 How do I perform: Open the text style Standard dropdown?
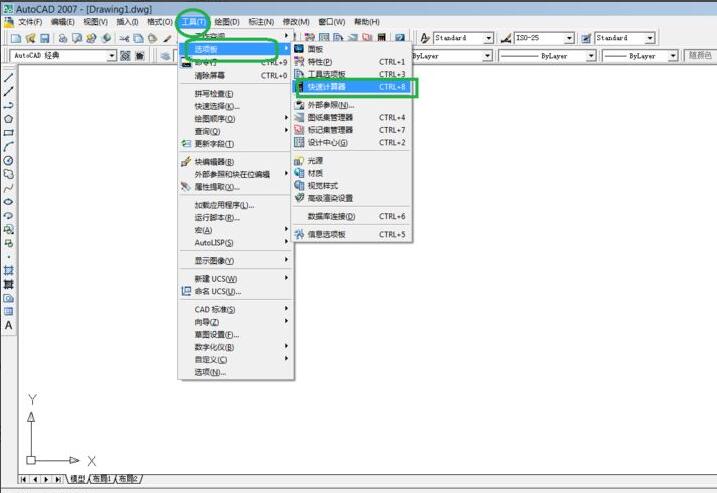[488, 38]
